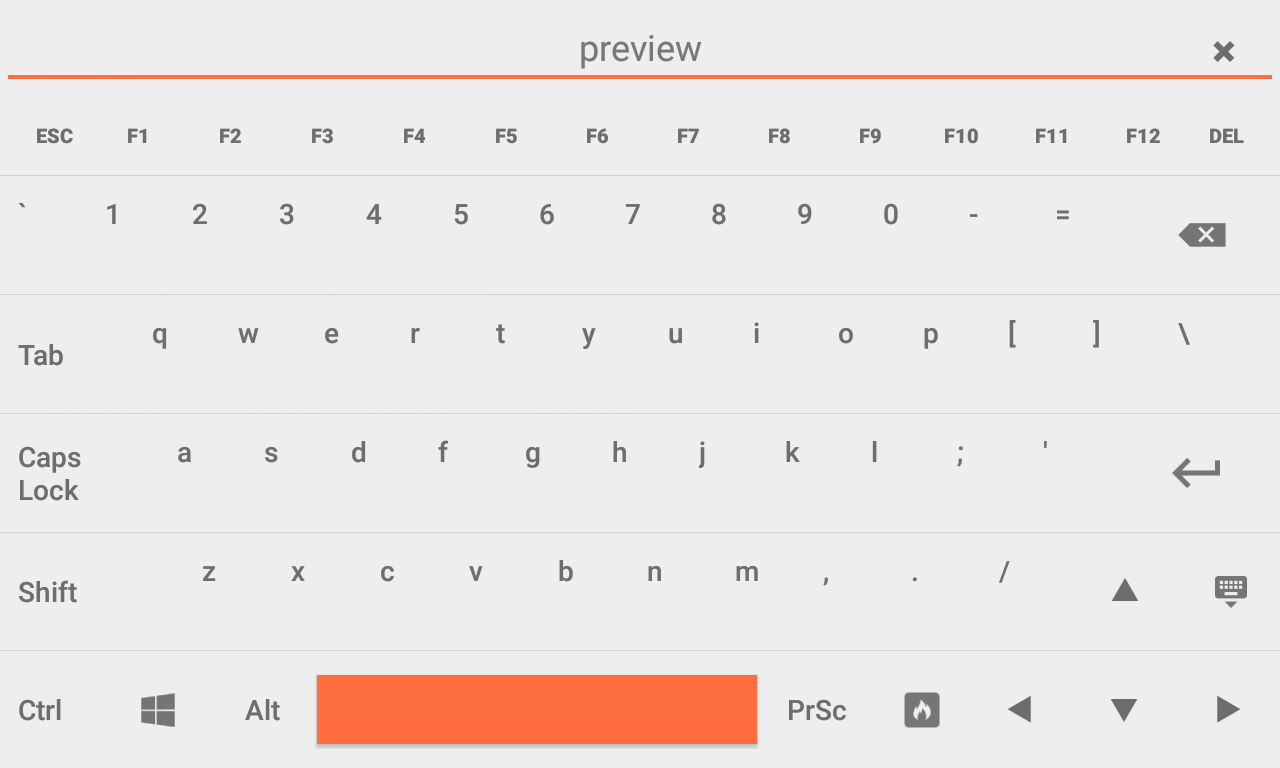The width and height of the screenshot is (1280, 768).
Task: Clear preview with the X button
Action: coord(1224,52)
